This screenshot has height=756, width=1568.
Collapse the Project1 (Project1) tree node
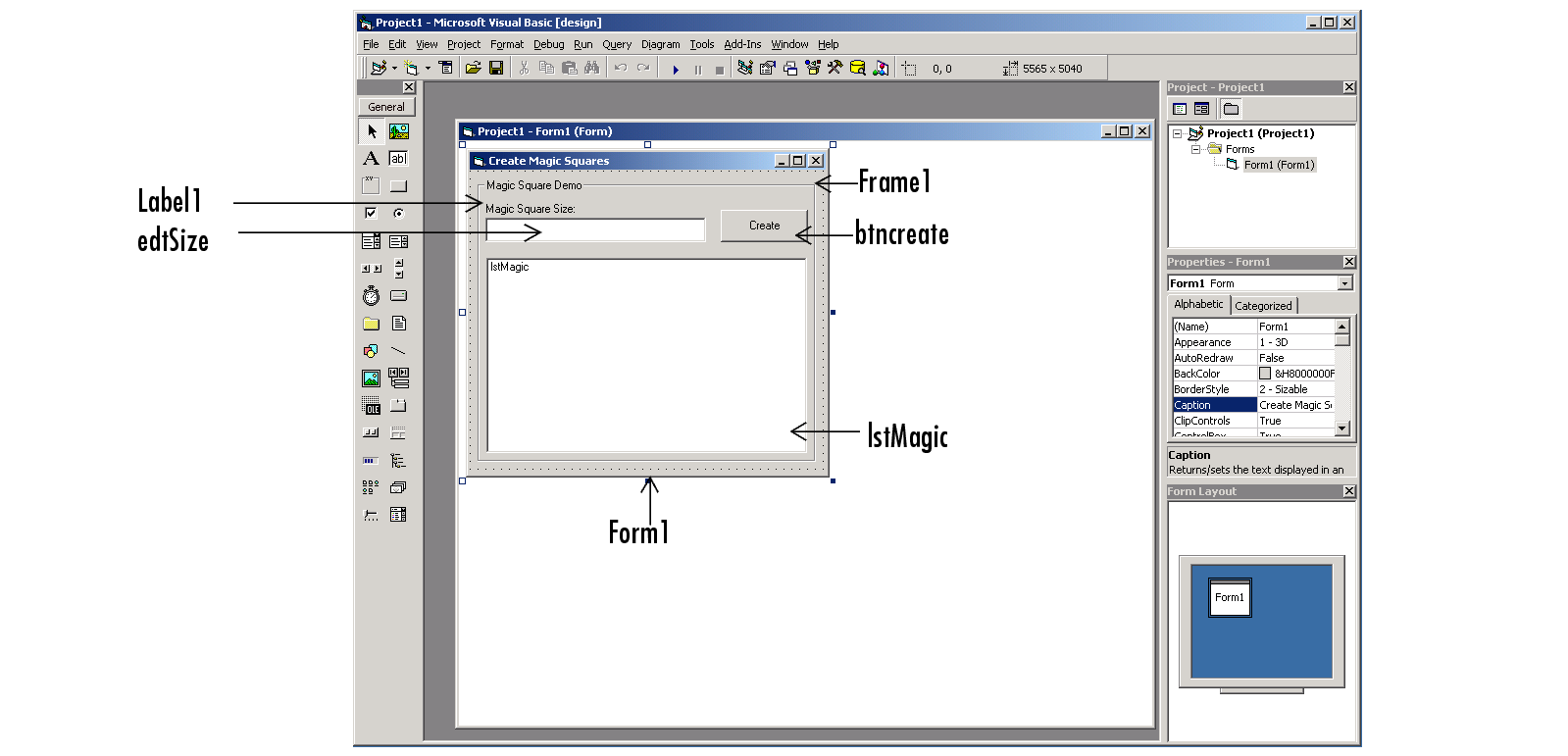point(1178,133)
